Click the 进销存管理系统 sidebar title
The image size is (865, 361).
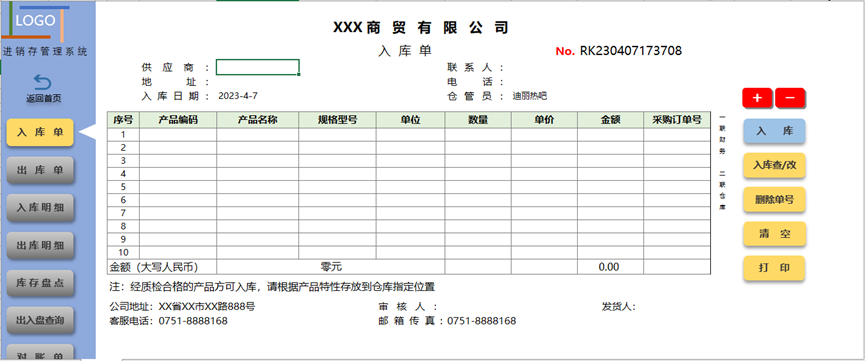point(45,52)
